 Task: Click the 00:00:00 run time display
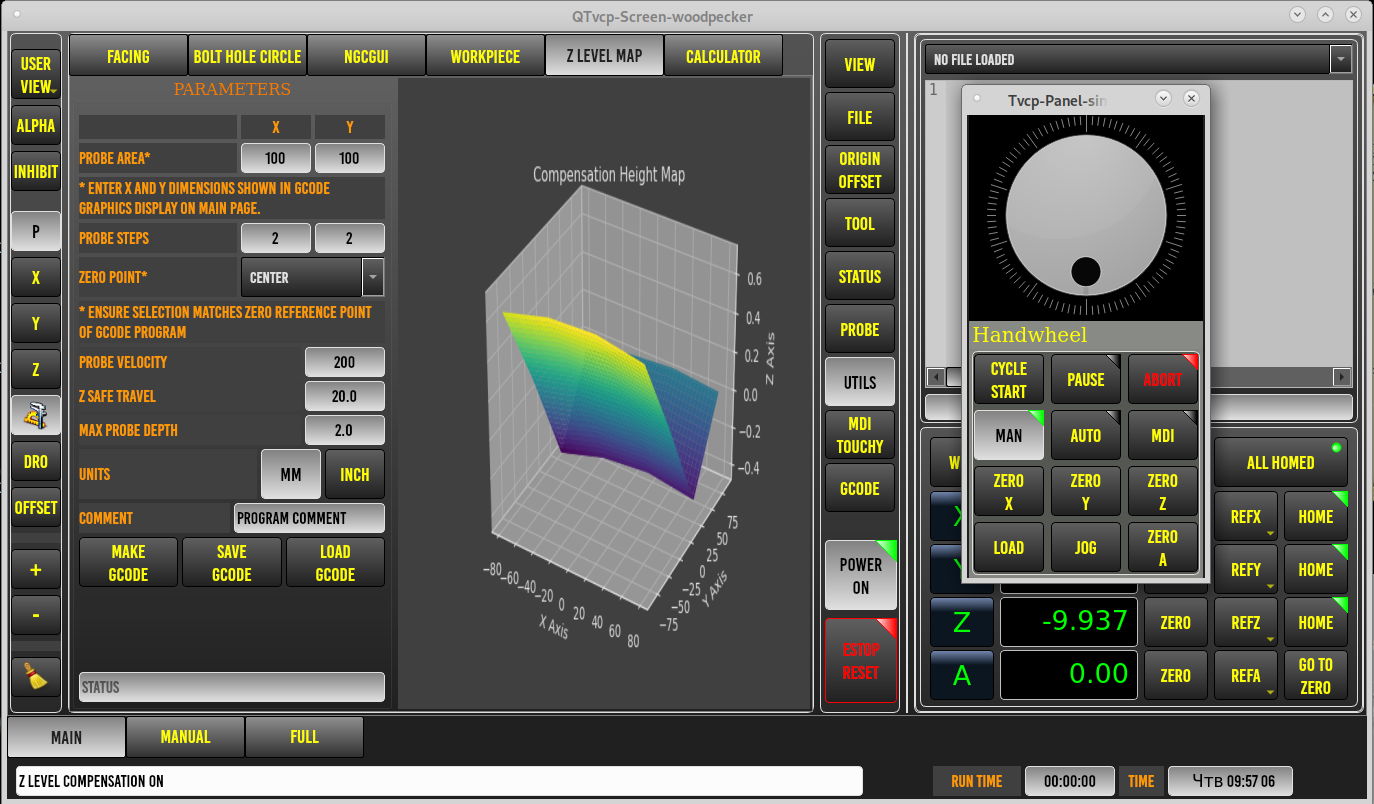pos(1069,781)
